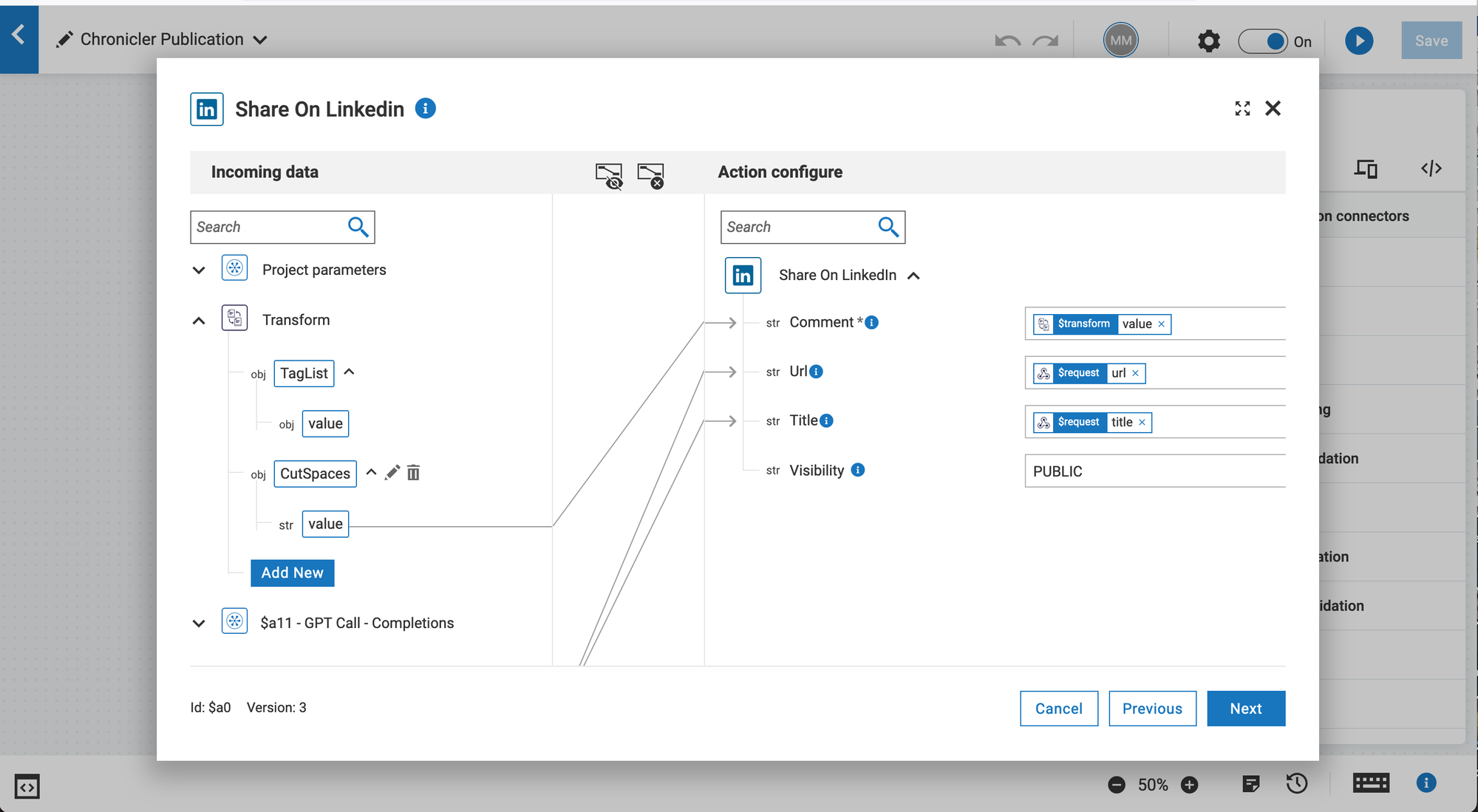Run the workflow with play button

coord(1359,41)
